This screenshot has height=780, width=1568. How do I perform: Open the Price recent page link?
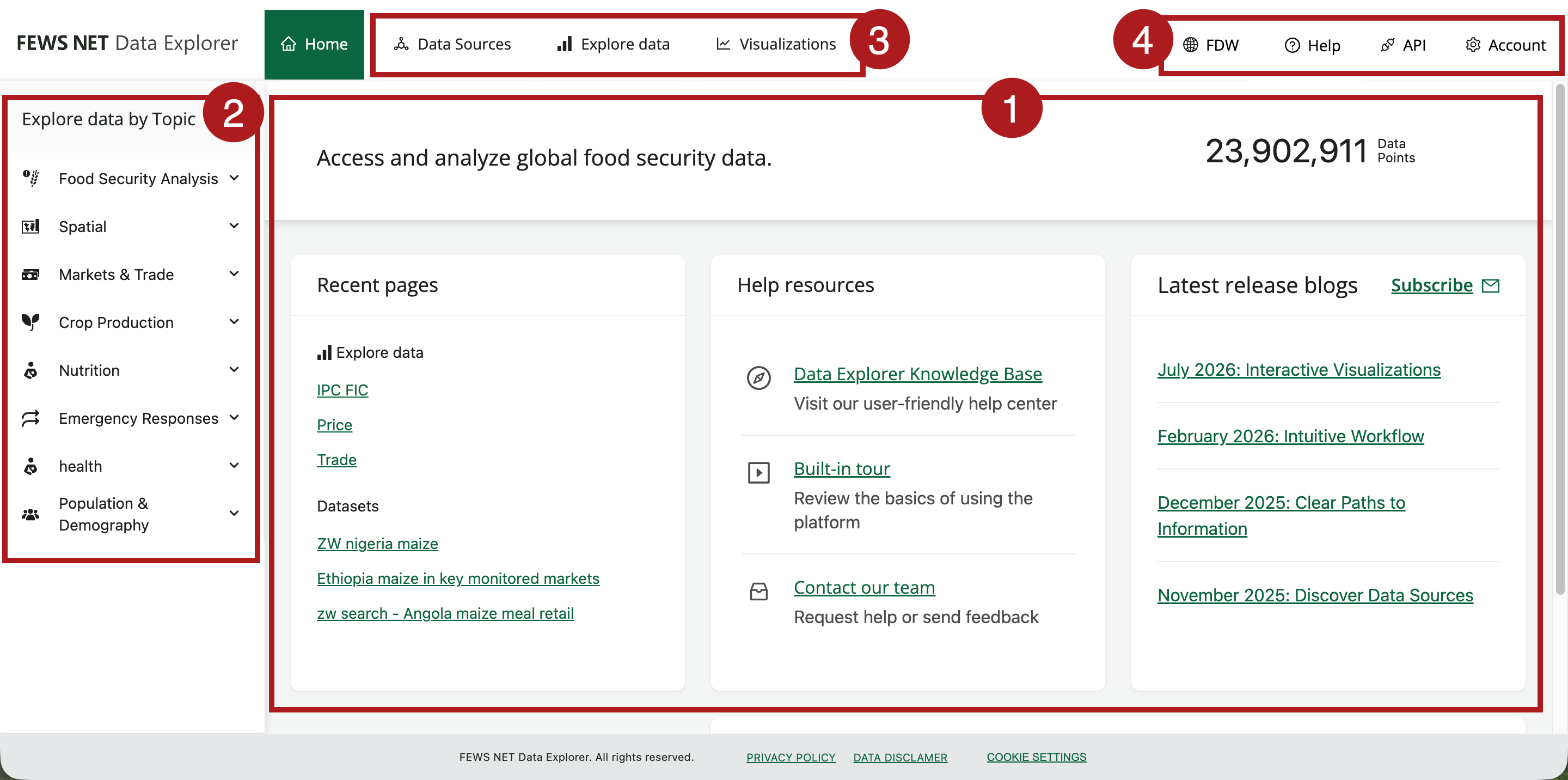point(334,425)
